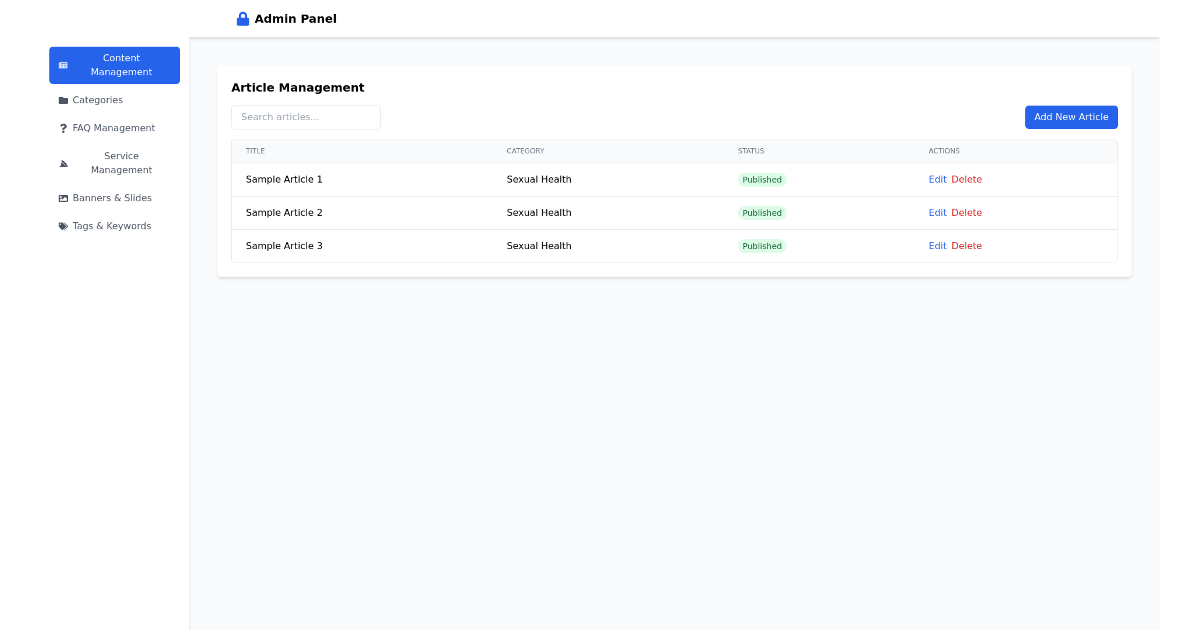
Task: Click the Add New Article button
Action: click(1071, 117)
